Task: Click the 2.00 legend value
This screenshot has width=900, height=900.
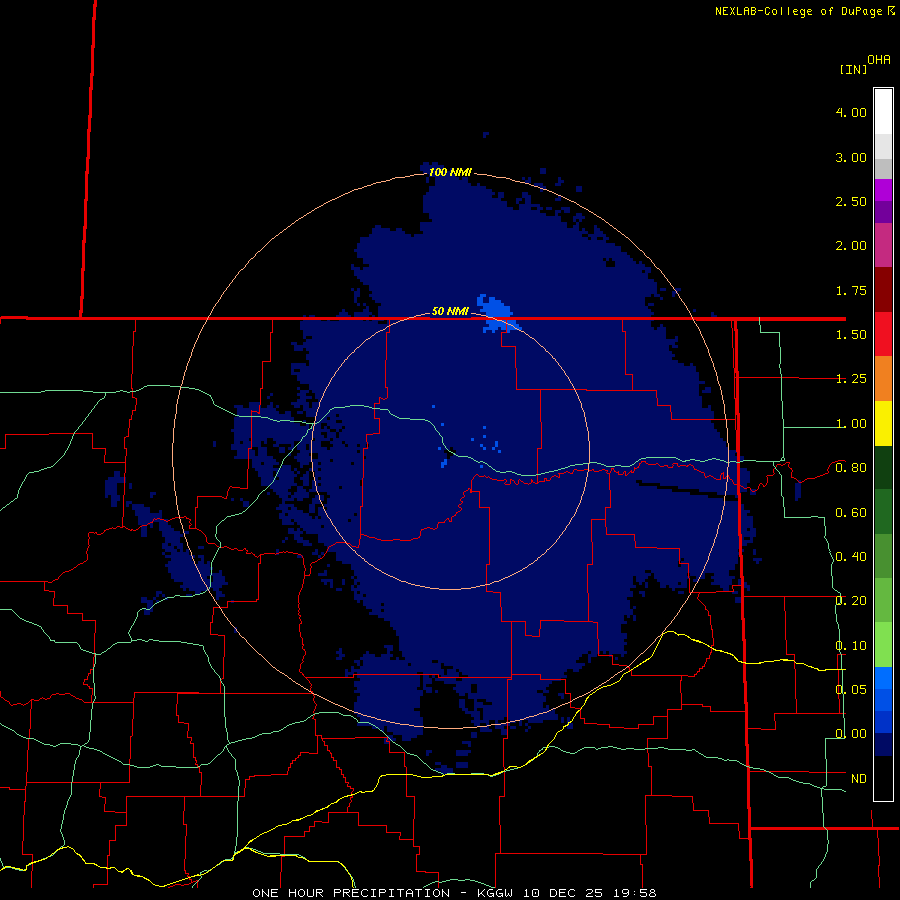Action: click(x=851, y=245)
